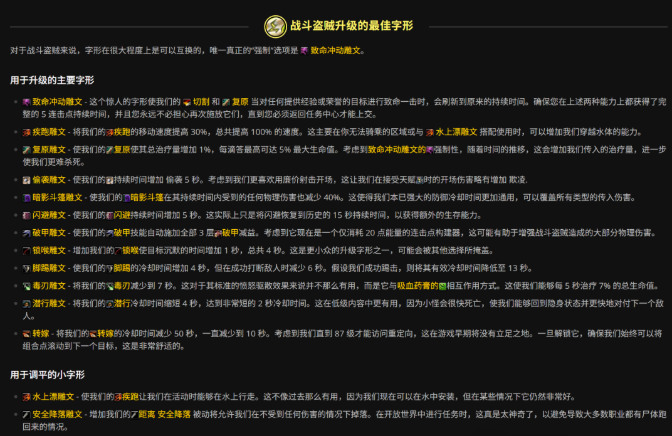Open the 致命冲动雕文 link in the intro sentence

point(349,49)
